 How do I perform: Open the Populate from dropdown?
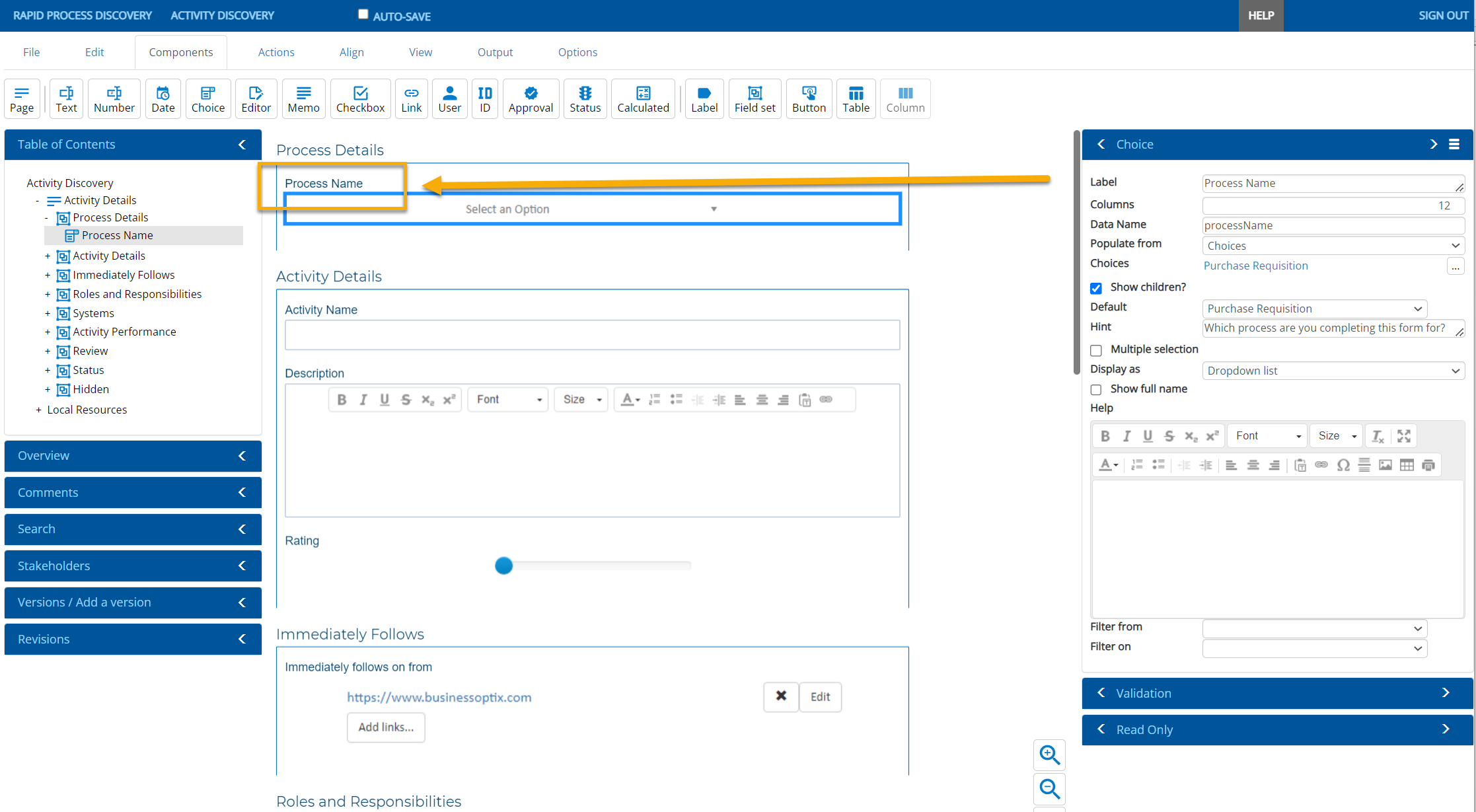[x=1333, y=246]
